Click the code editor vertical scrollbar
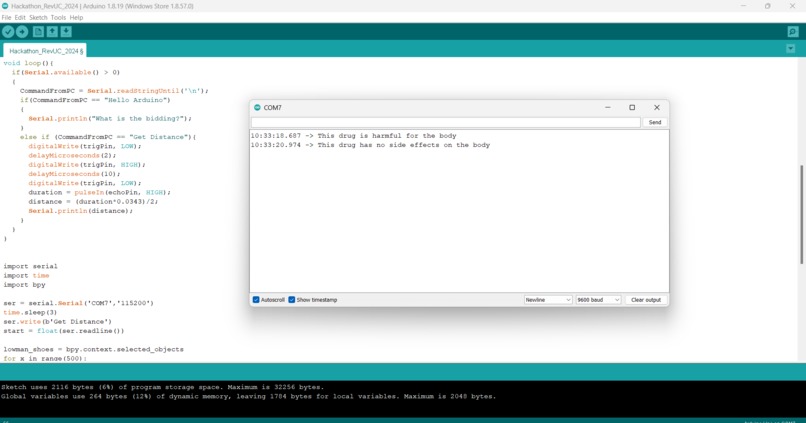This screenshot has height=423, width=806. [801, 214]
